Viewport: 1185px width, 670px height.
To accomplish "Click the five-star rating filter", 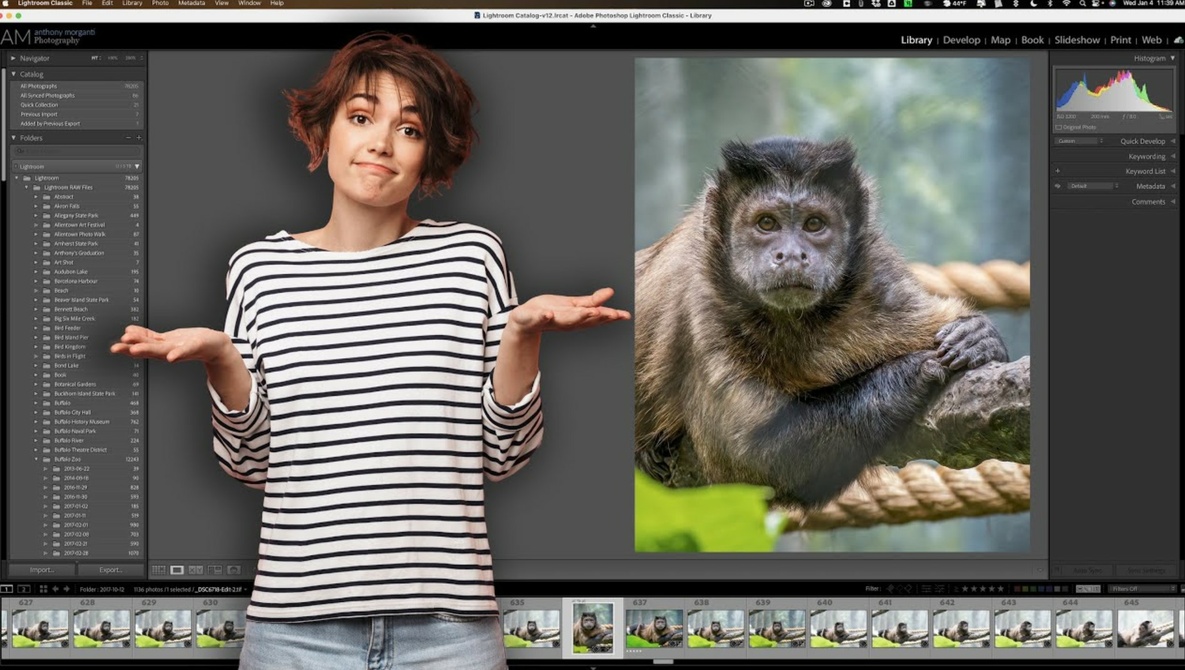I will point(1001,588).
